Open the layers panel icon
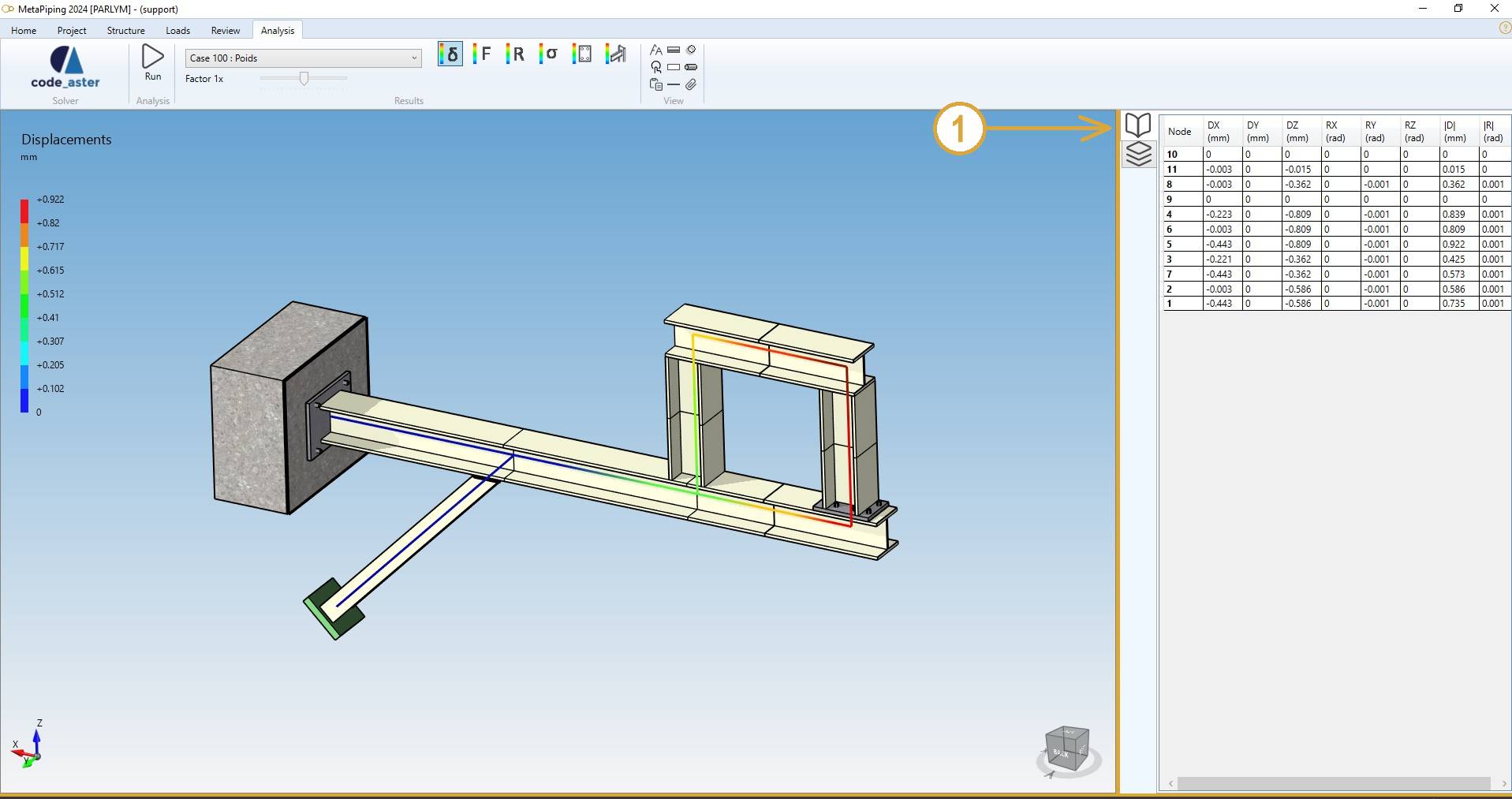The width and height of the screenshot is (1512, 799). click(x=1138, y=154)
